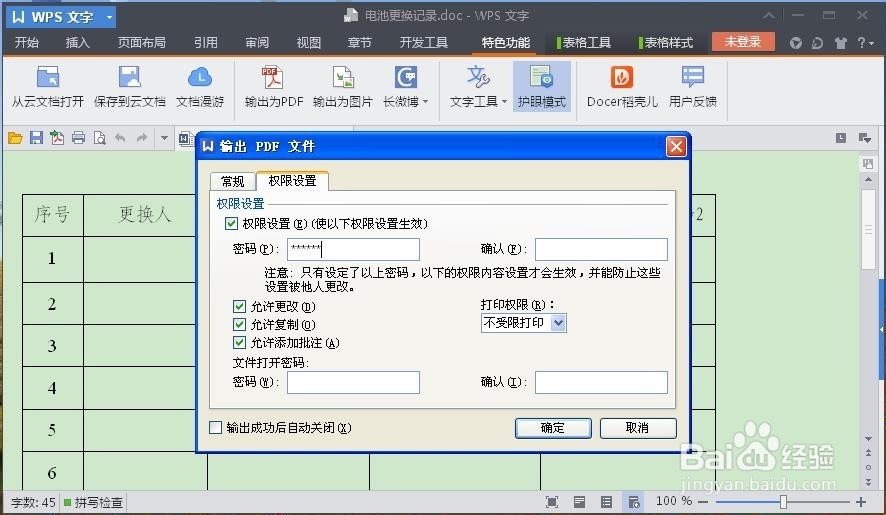Enable 输出成功后自动关闭(X) checkbox

[x=215, y=427]
